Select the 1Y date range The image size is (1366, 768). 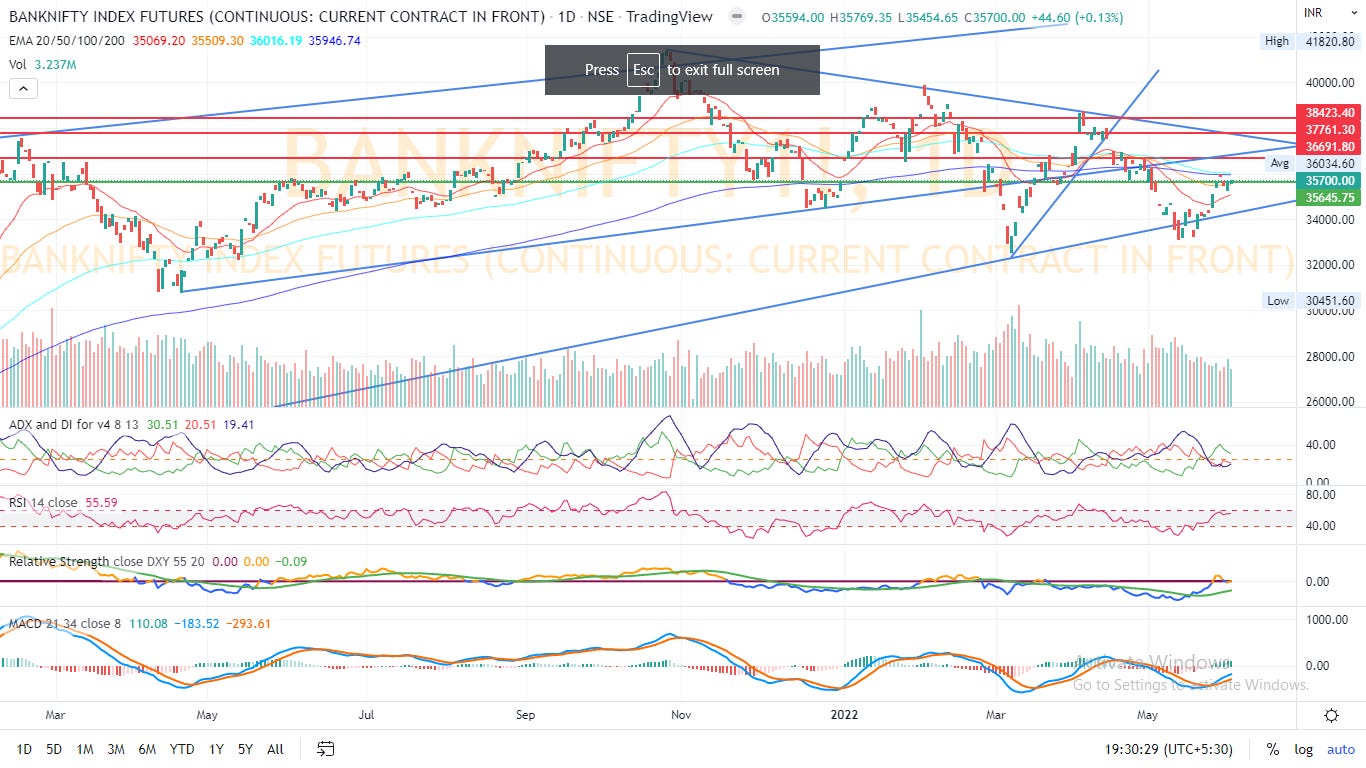(x=216, y=749)
